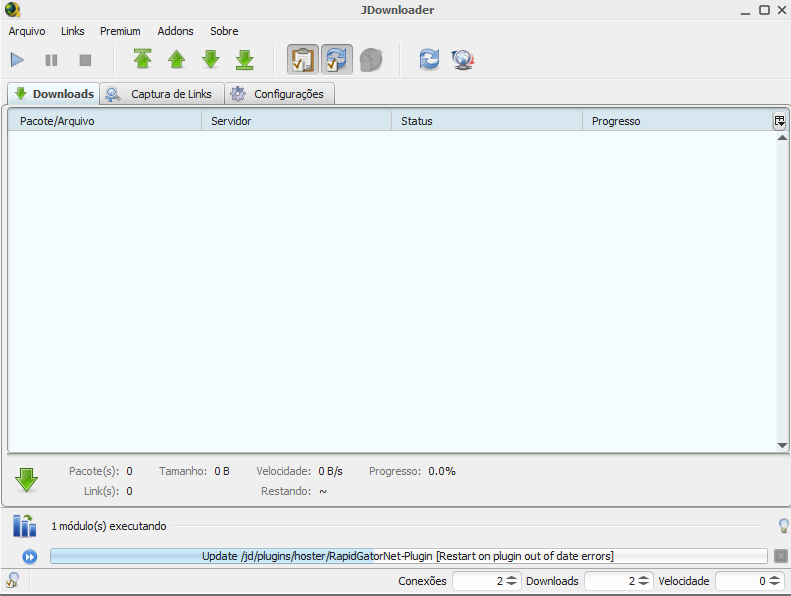The width and height of the screenshot is (791, 596).
Task: Toggle clipboard monitoring button
Action: tap(303, 60)
